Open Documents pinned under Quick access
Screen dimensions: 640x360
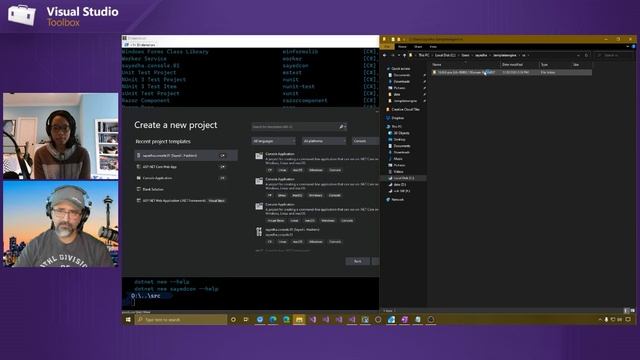click(401, 75)
